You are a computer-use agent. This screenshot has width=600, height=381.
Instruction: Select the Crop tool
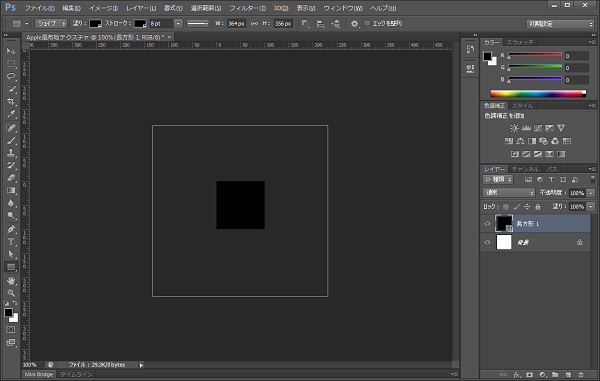[x=11, y=101]
